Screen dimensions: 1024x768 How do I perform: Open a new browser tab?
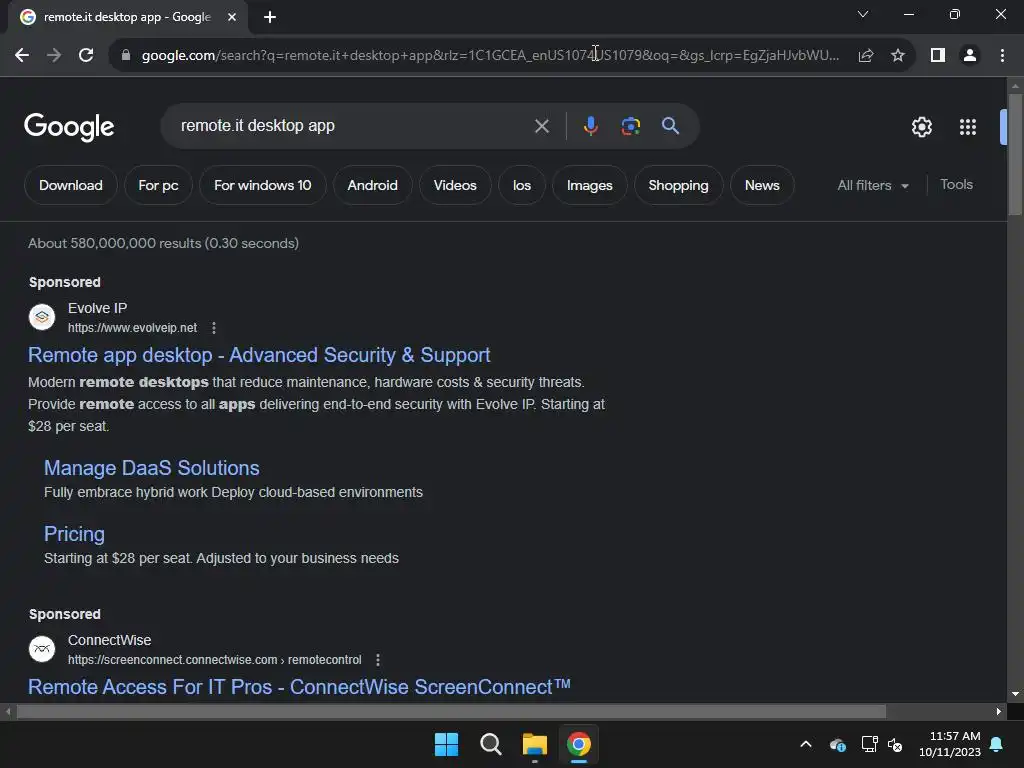coord(270,17)
